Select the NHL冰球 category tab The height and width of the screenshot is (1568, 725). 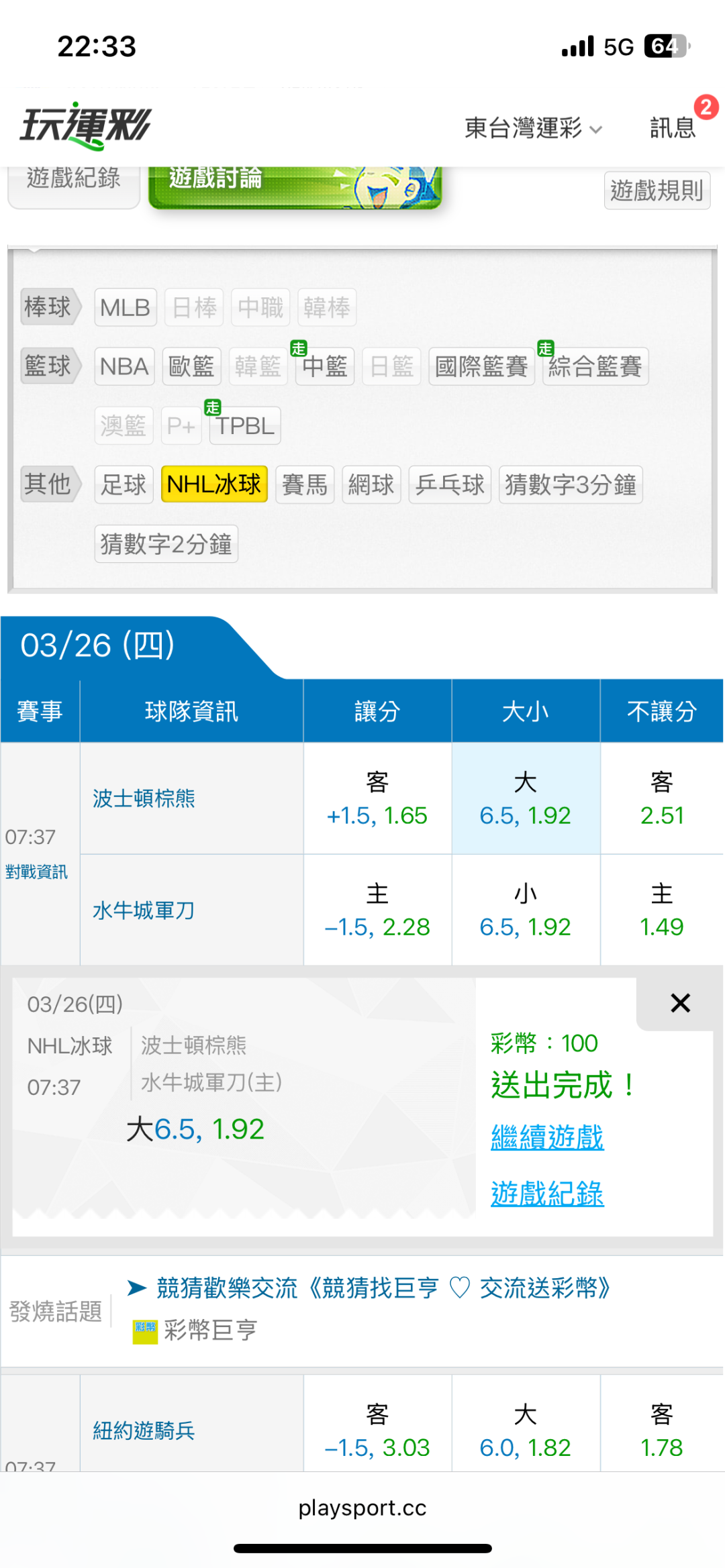click(214, 484)
